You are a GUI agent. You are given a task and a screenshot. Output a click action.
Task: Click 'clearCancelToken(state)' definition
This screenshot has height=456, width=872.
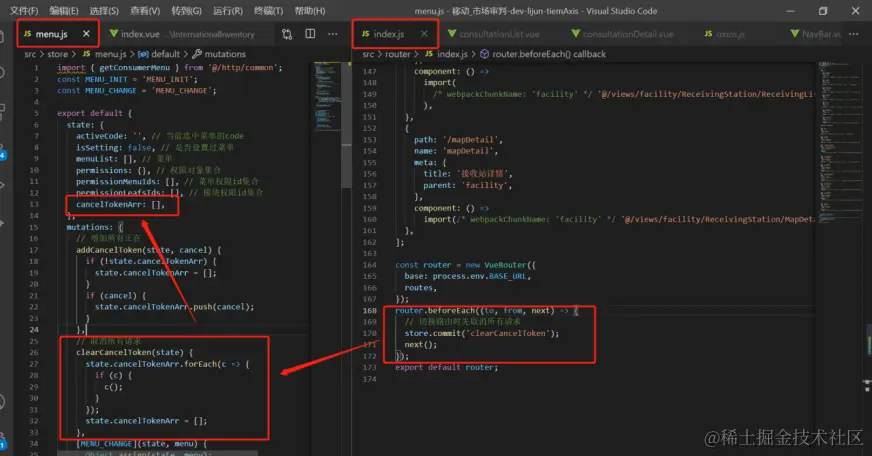pyautogui.click(x=130, y=352)
